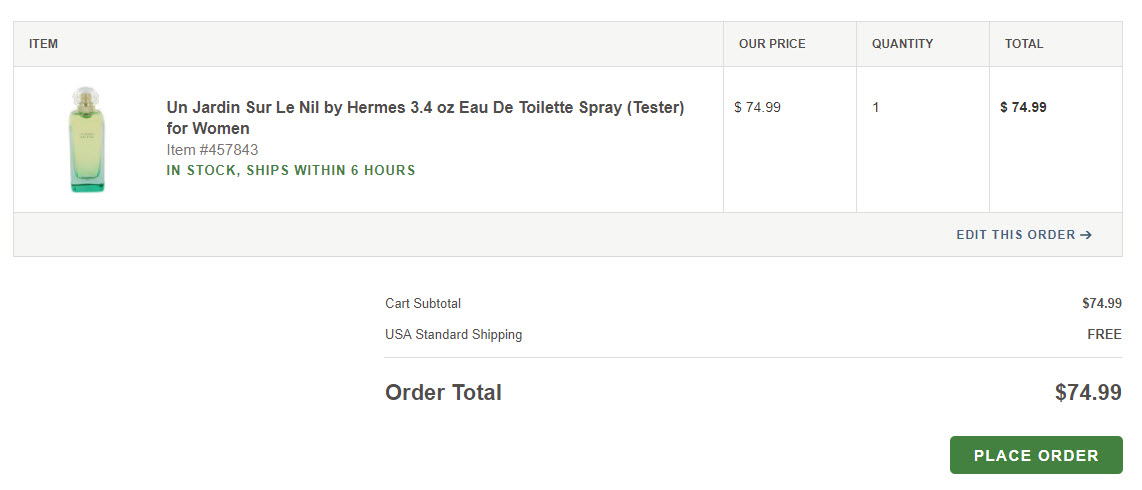Open the Un Jardin Sur Le Nil product title

click(425, 118)
